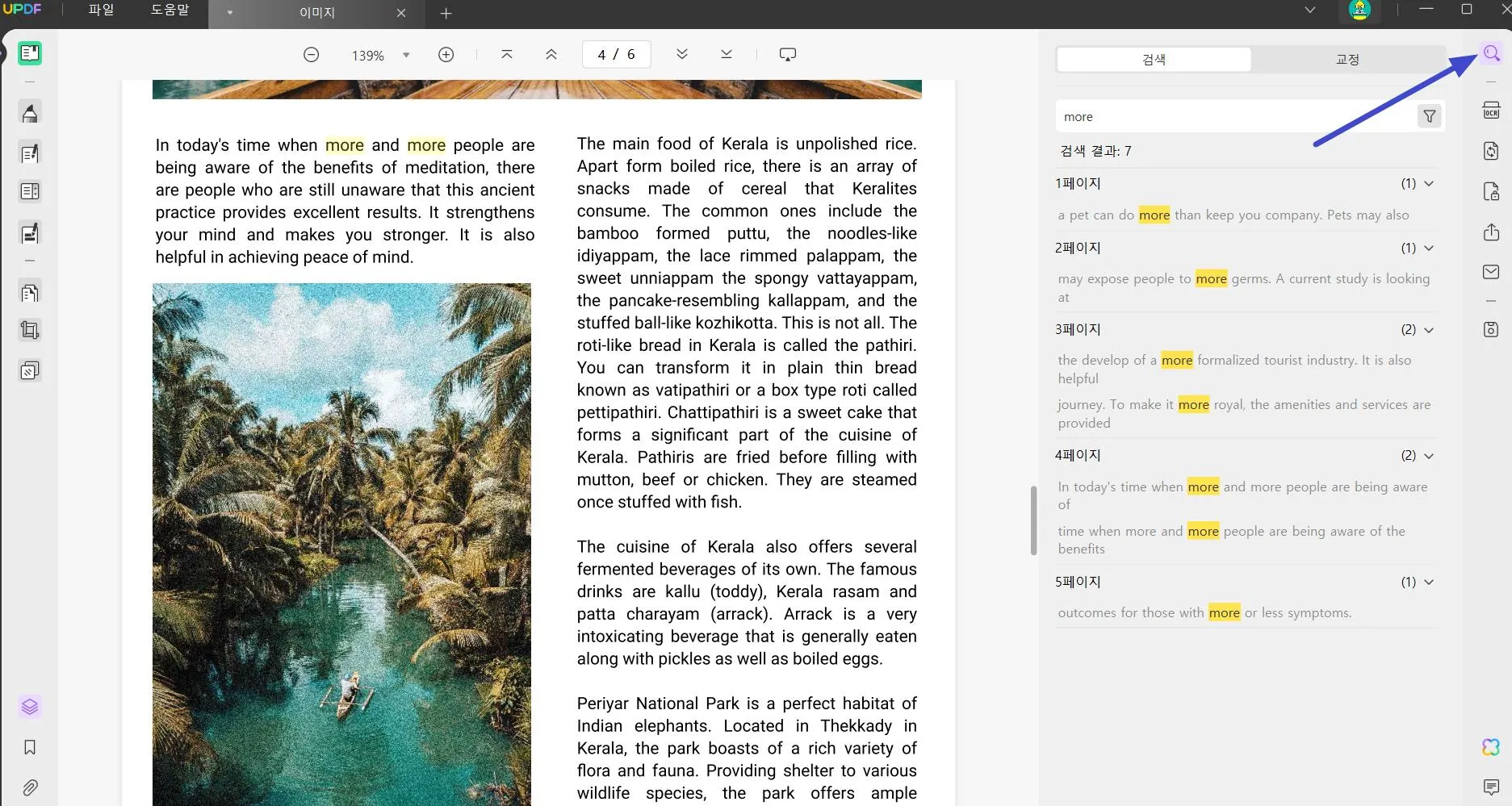Add a new tab
Screen dimensions: 1512x806
[x=446, y=13]
